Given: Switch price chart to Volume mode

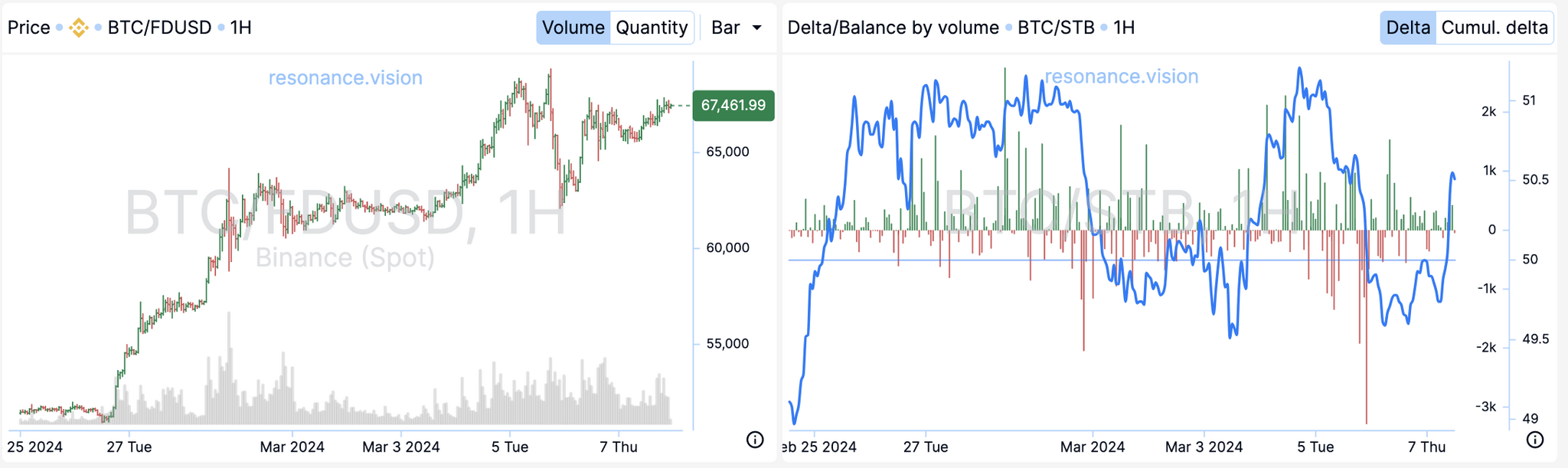Looking at the screenshot, I should (573, 28).
